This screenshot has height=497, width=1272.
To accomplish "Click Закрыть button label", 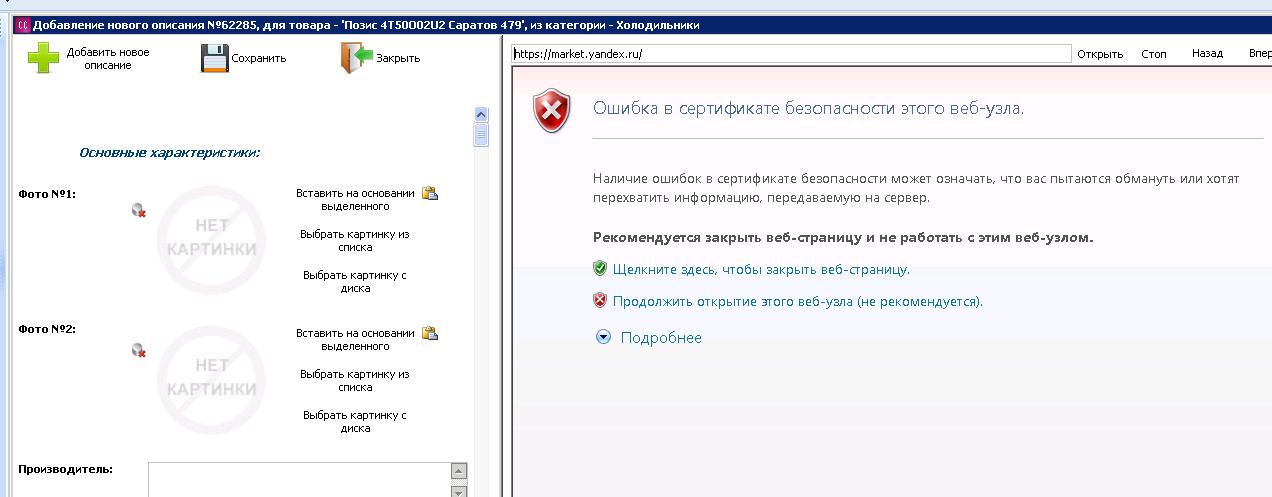I will pos(398,58).
